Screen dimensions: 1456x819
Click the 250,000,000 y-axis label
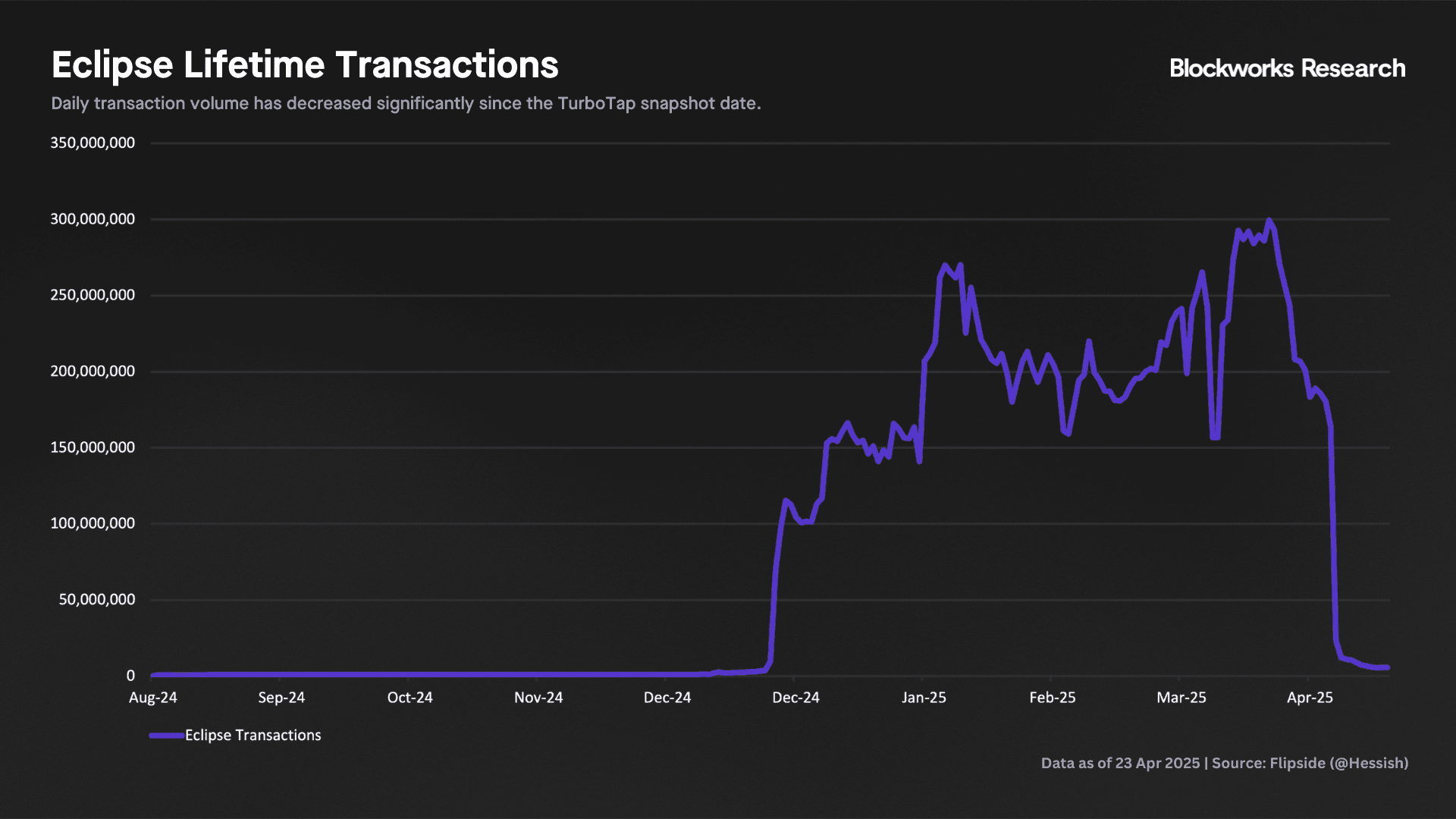click(93, 295)
